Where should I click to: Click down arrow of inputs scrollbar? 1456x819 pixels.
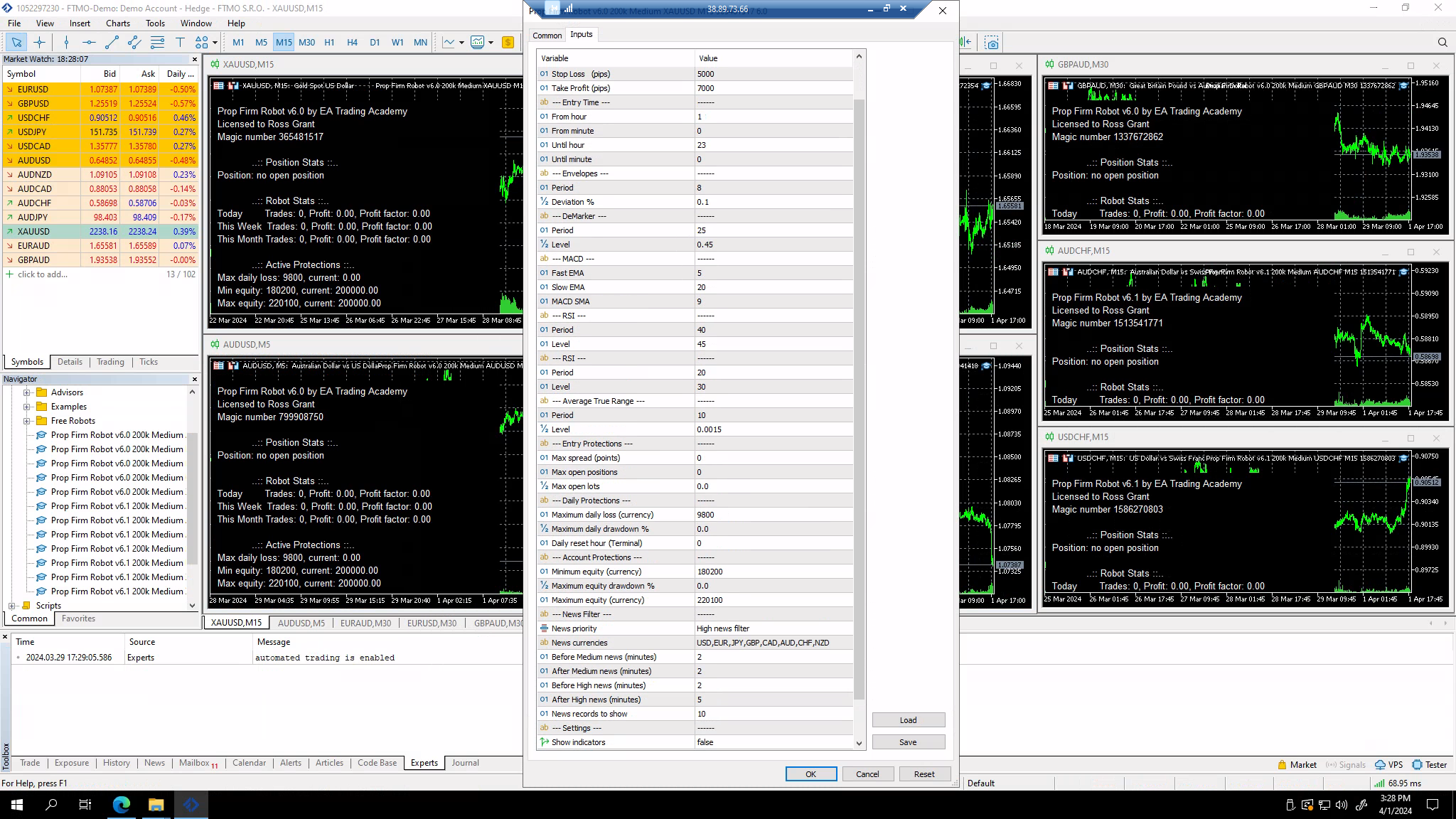coord(859,744)
